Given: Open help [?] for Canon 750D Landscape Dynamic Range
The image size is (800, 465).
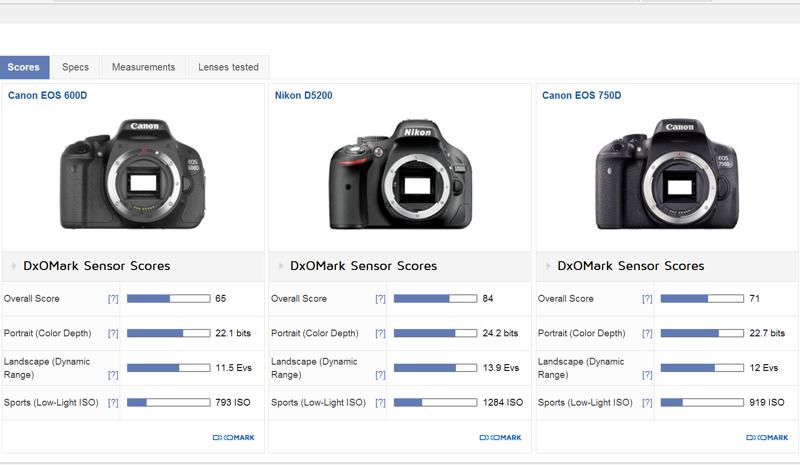Looking at the screenshot, I should click(x=647, y=375).
